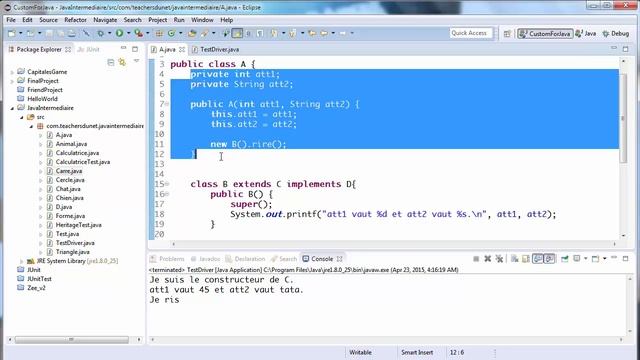The image size is (640, 360).
Task: Click the New Java Package icon
Action: click(x=159, y=33)
